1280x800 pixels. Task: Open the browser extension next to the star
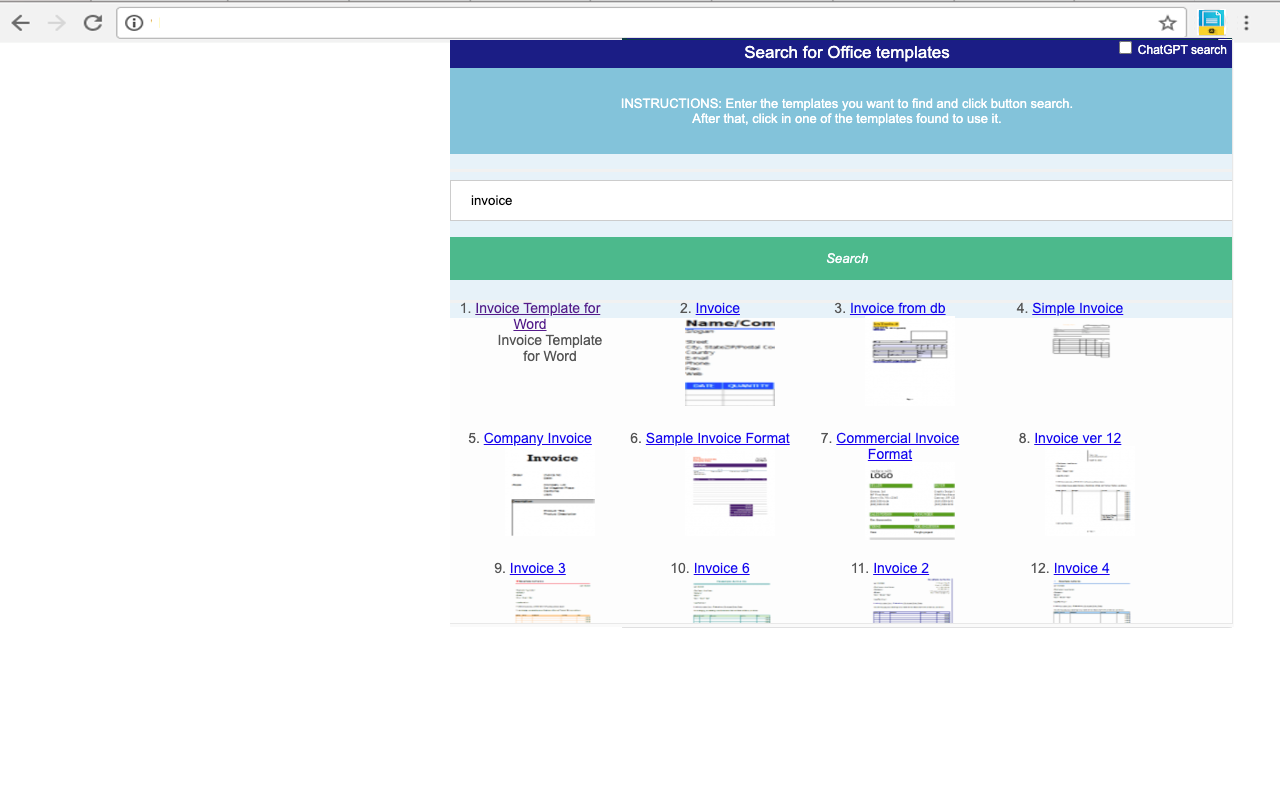pos(1210,22)
